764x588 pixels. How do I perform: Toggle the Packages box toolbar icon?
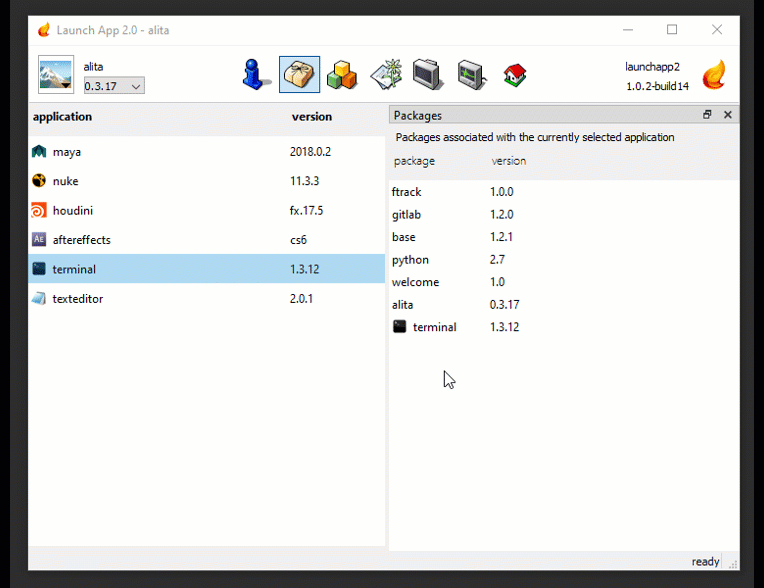(299, 75)
